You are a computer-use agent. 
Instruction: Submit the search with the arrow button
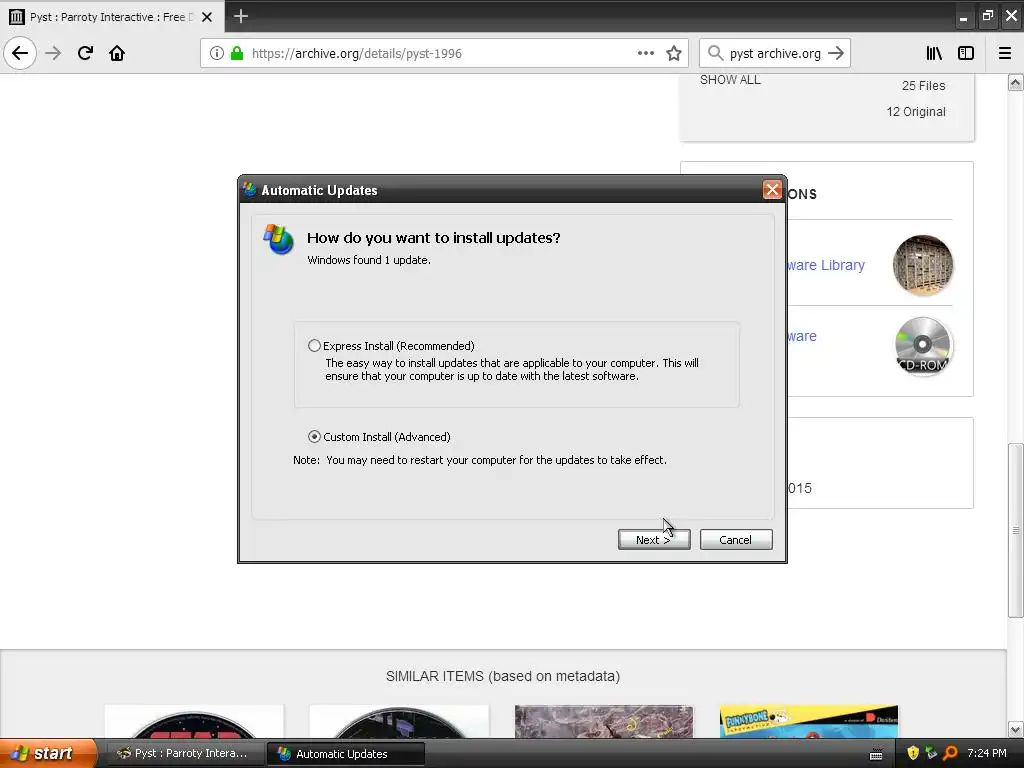[x=836, y=53]
